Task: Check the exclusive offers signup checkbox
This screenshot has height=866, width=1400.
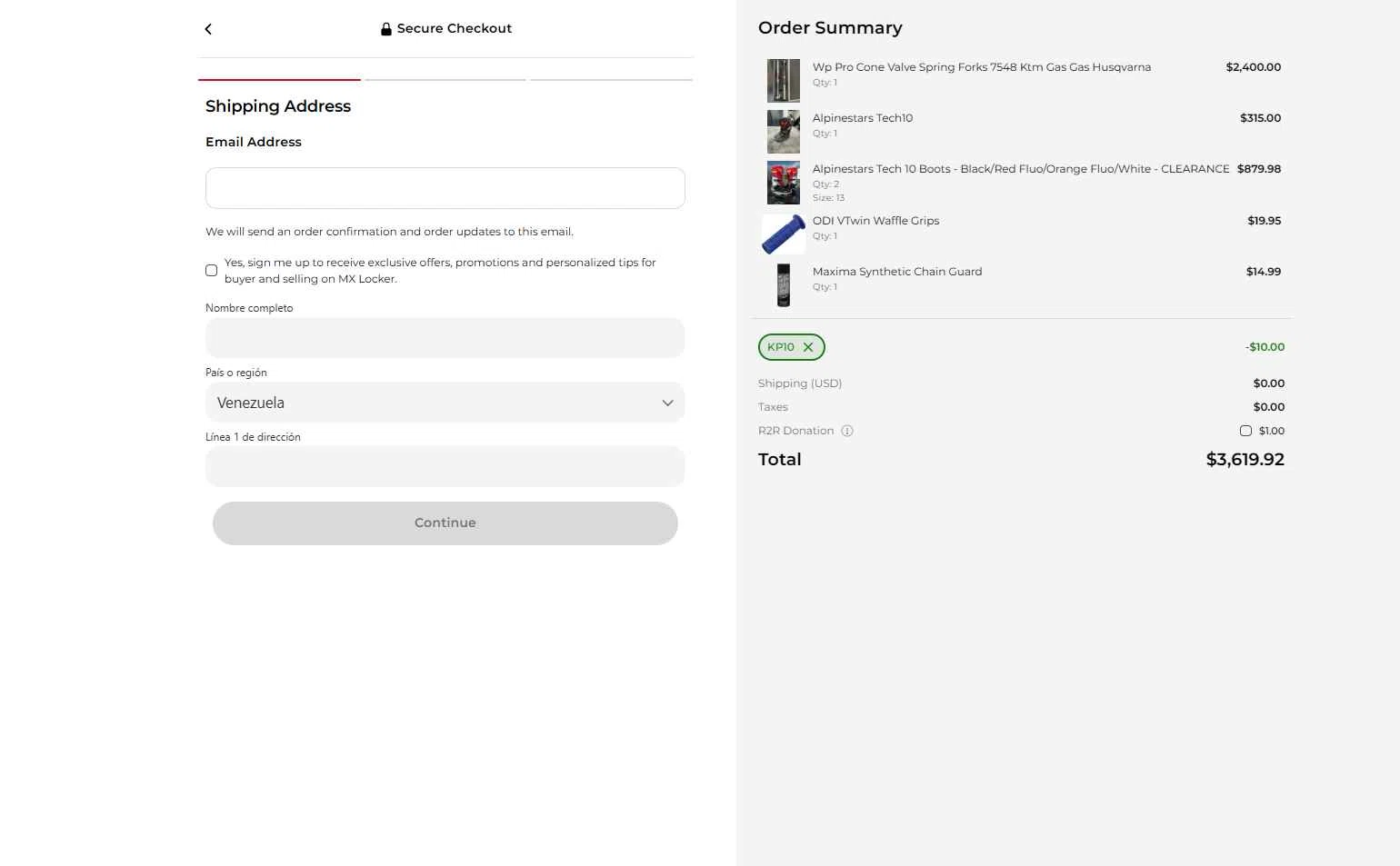Action: tap(212, 271)
